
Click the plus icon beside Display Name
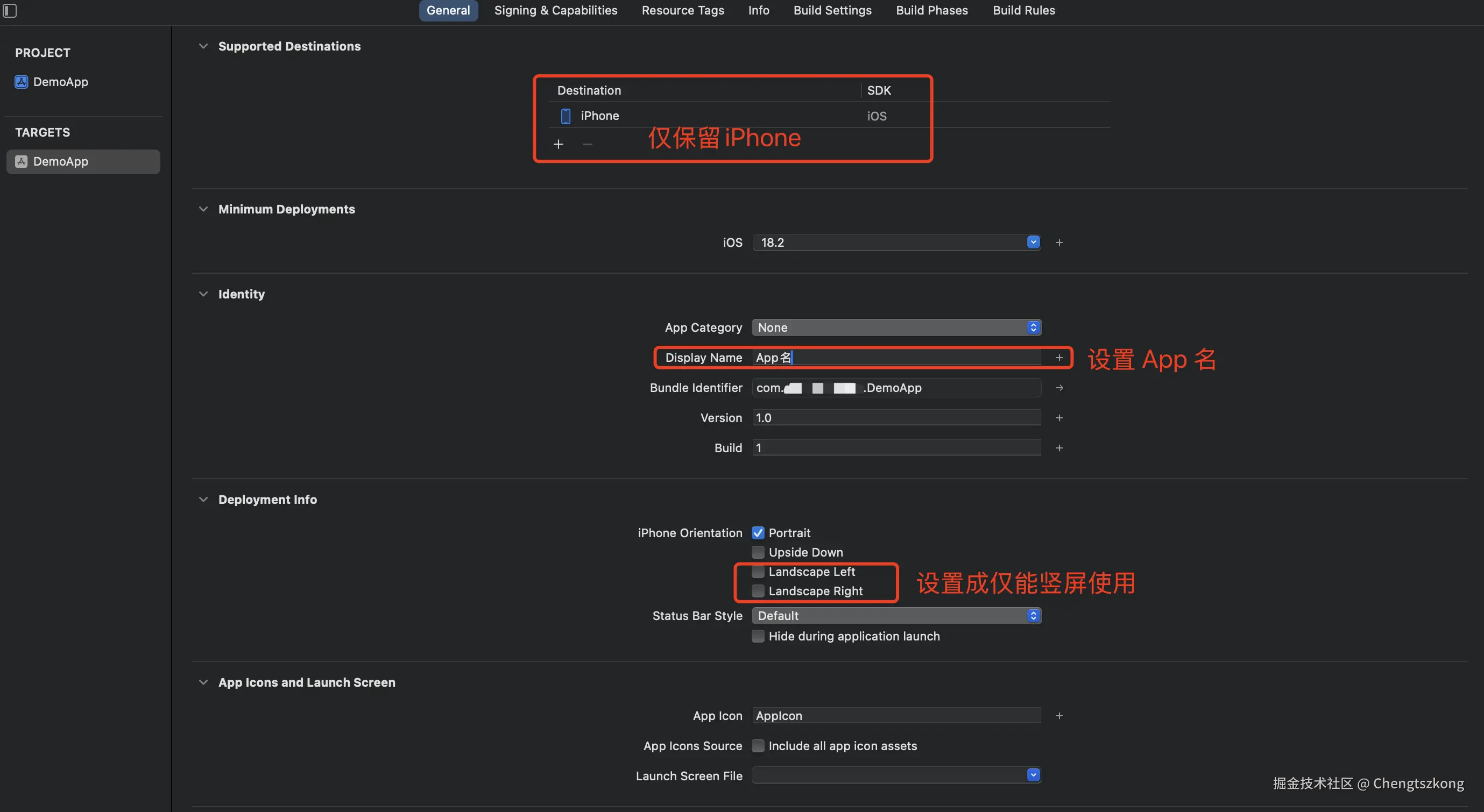1059,358
